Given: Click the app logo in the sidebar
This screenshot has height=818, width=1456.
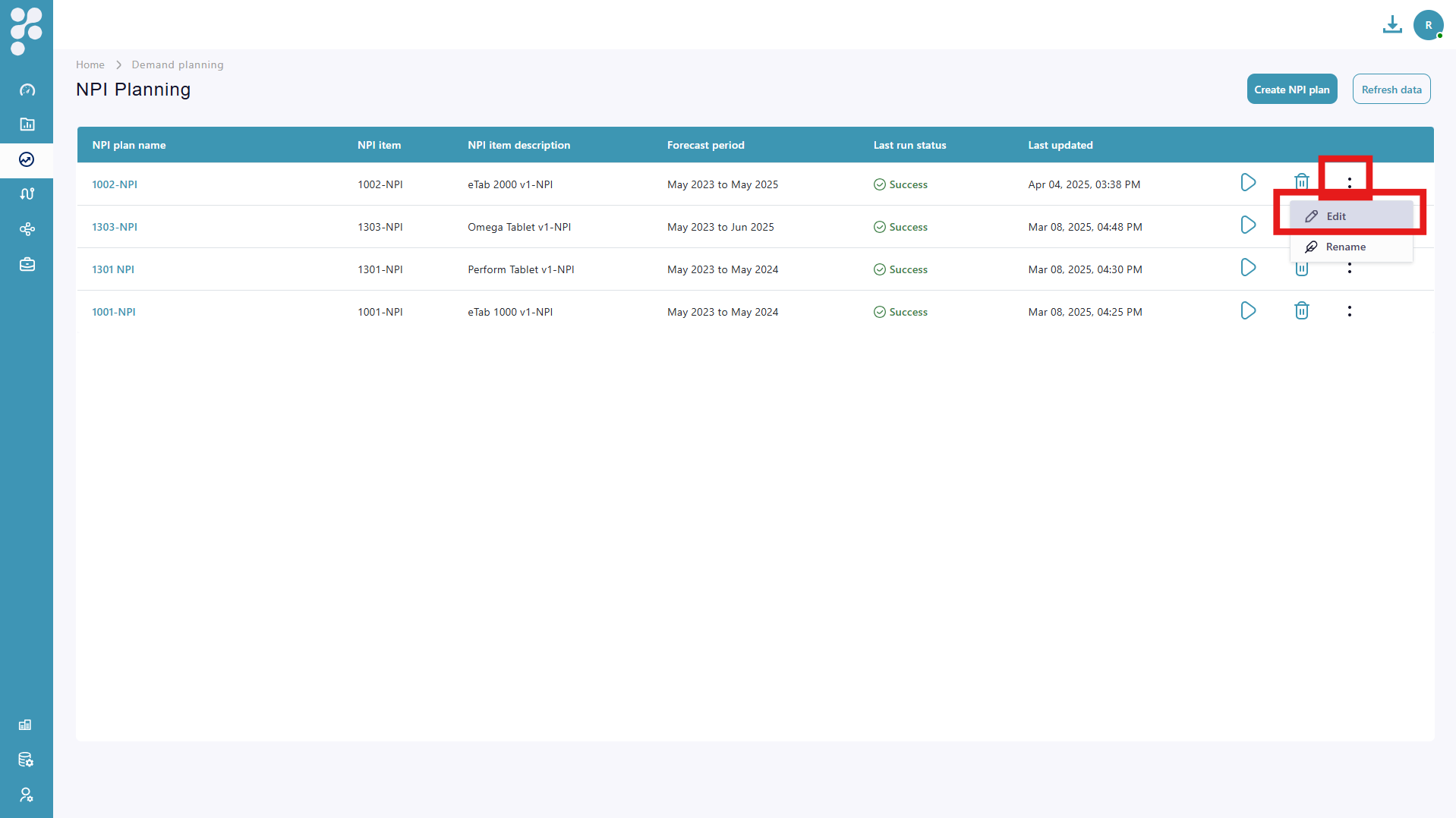Looking at the screenshot, I should point(27,30).
